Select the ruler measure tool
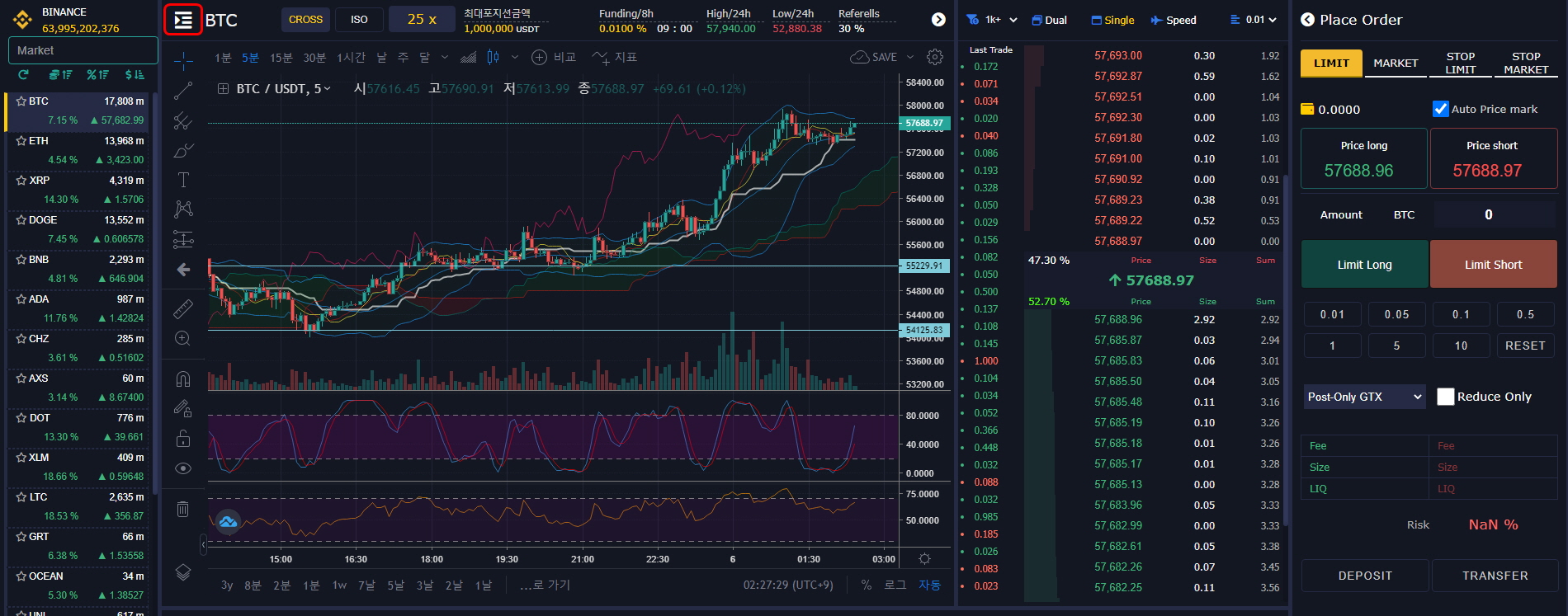 183,308
